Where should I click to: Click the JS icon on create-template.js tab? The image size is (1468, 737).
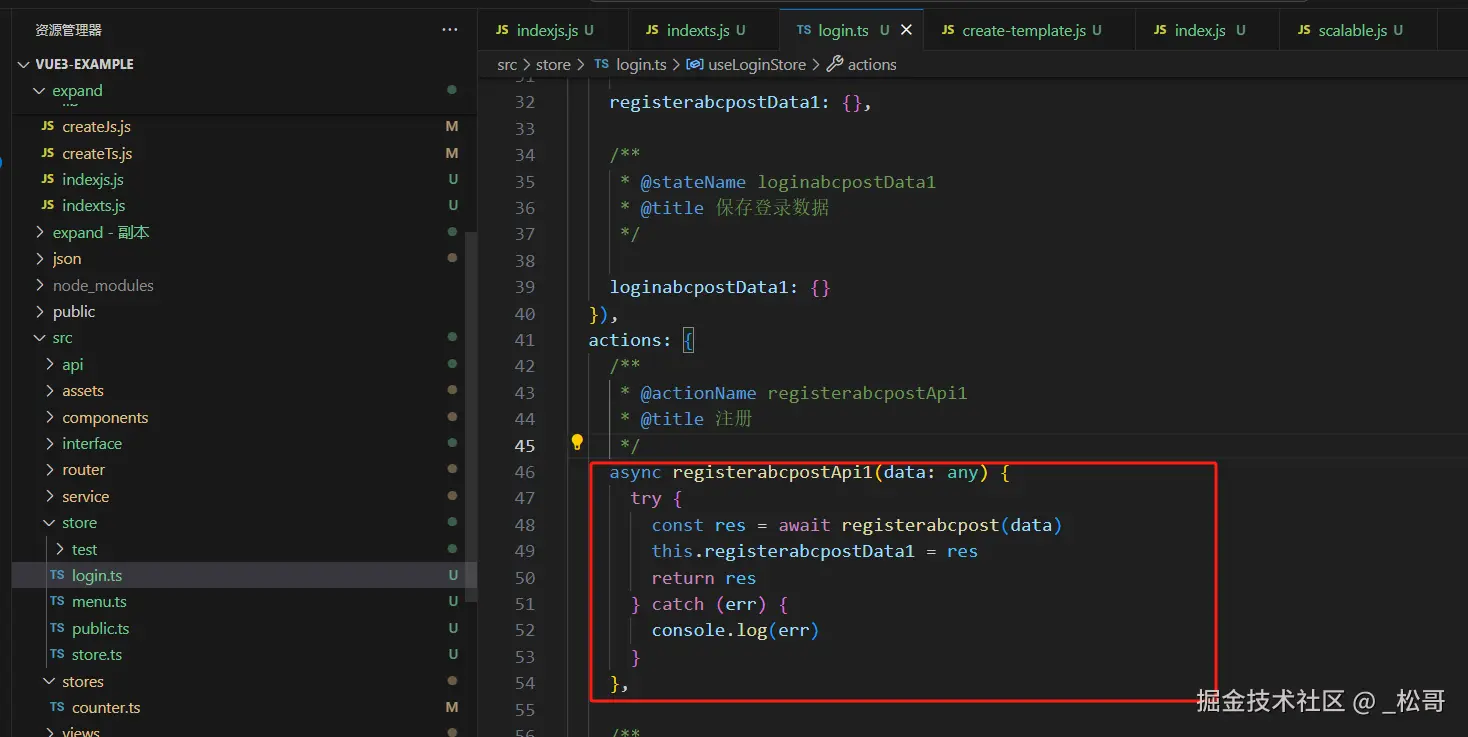[x=948, y=30]
